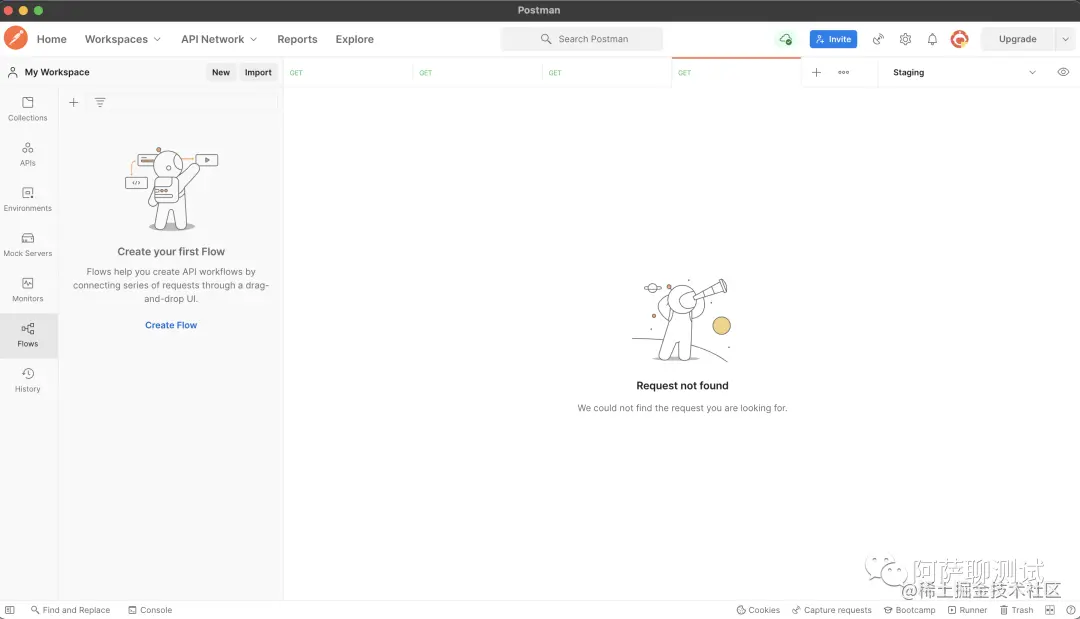This screenshot has height=619, width=1080.
Task: Open the Explore menu item
Action: 355,39
